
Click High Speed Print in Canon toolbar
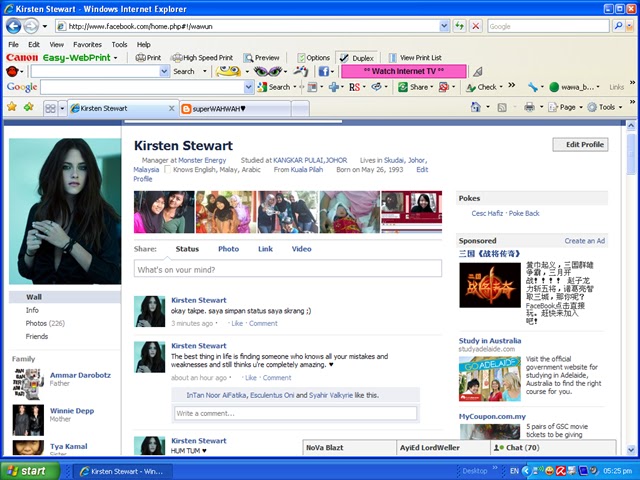(202, 58)
